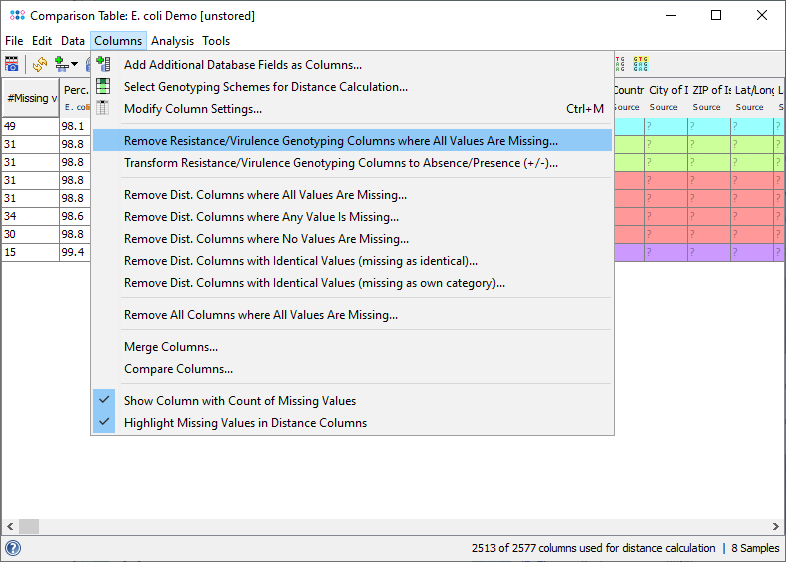Click the #Missing values column header
The image size is (786, 562).
[x=31, y=98]
